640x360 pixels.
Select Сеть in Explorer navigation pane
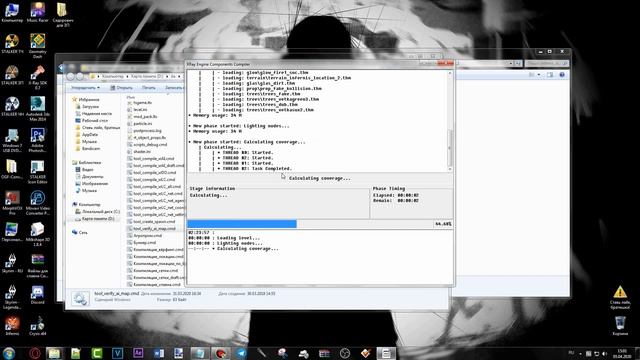[80, 232]
